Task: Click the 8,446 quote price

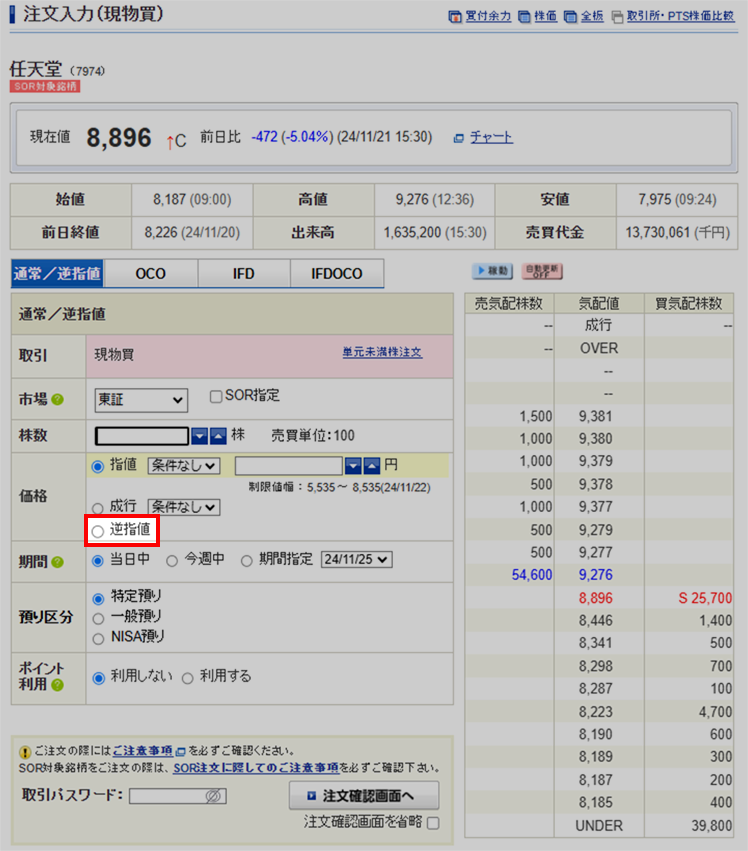Action: point(595,620)
